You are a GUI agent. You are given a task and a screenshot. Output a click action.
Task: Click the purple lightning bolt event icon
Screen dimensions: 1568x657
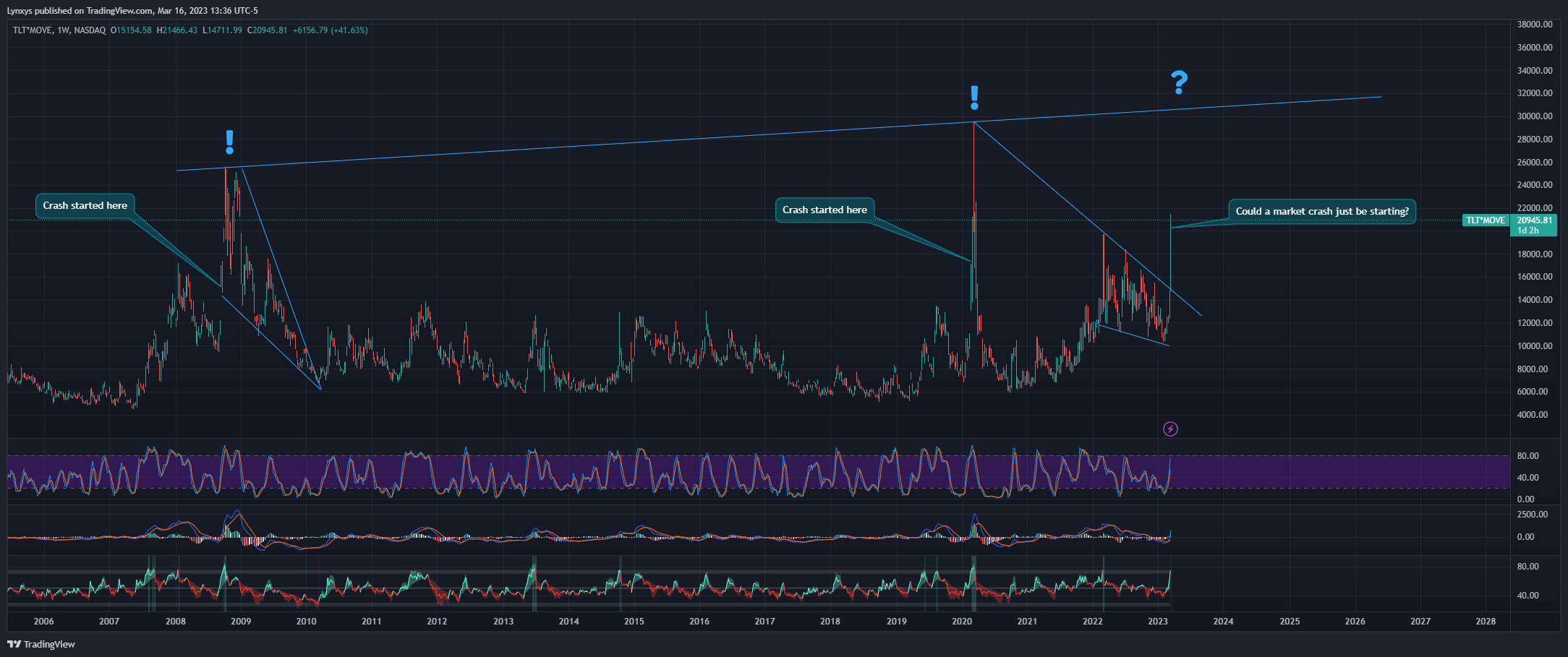point(1170,429)
